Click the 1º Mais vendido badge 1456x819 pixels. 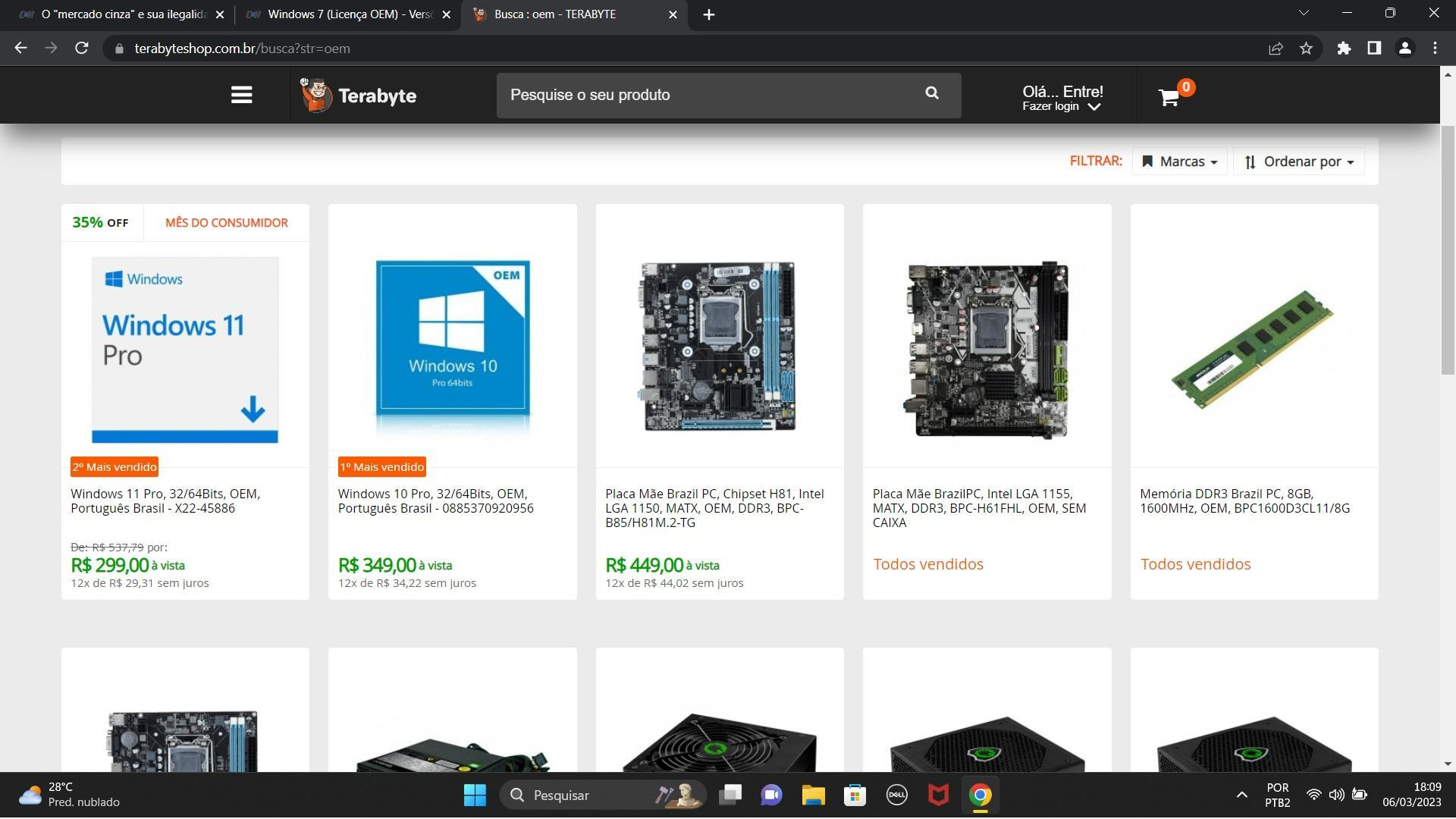click(x=381, y=466)
